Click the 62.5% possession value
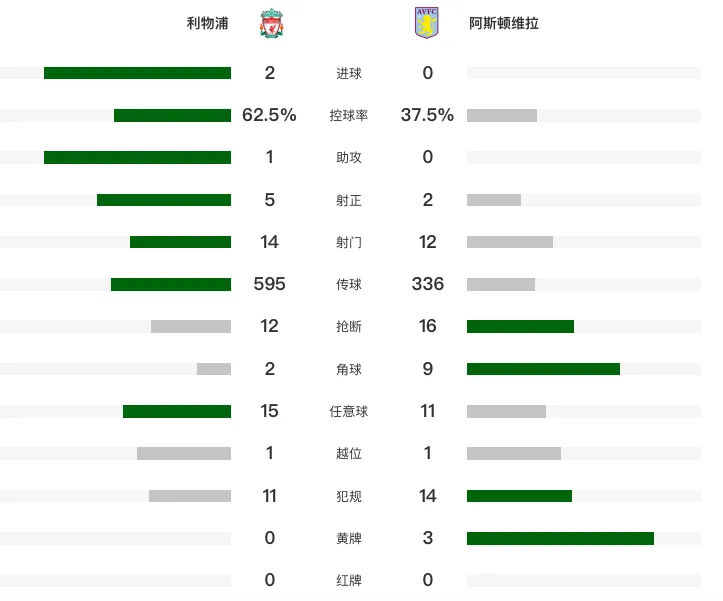The width and height of the screenshot is (723, 601). tap(269, 115)
